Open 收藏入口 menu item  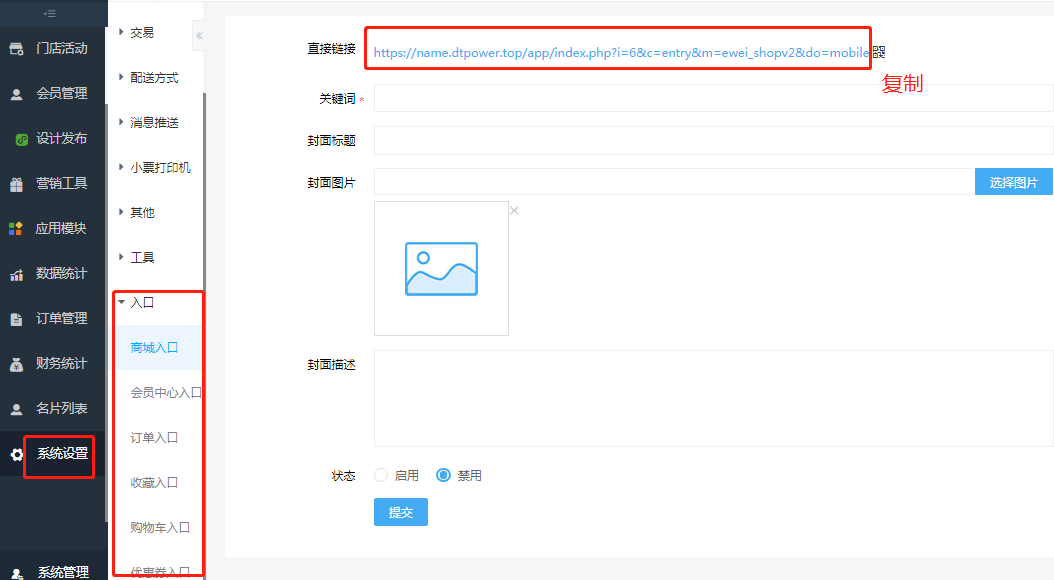pos(155,483)
